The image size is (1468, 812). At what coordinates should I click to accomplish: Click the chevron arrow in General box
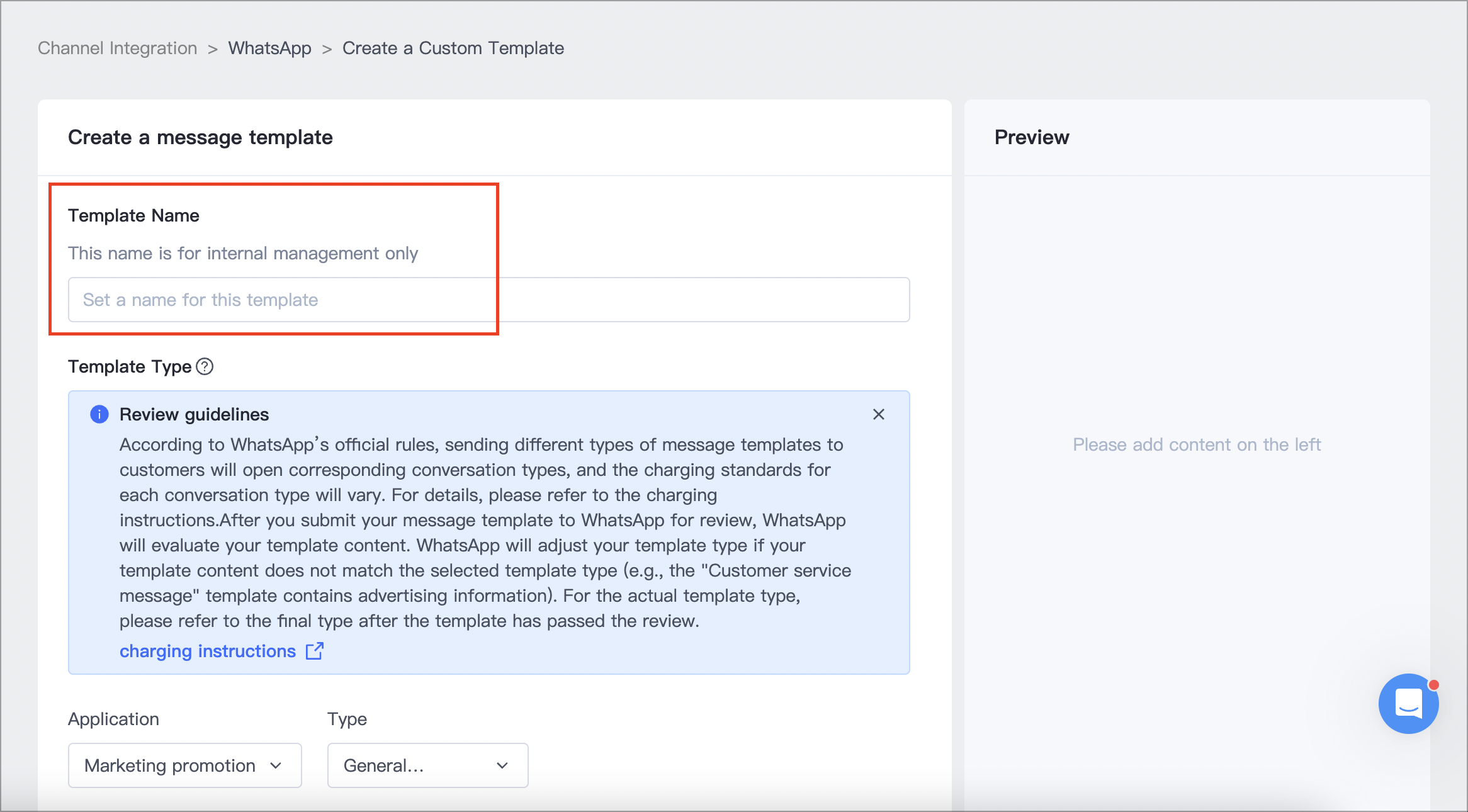[x=502, y=765]
